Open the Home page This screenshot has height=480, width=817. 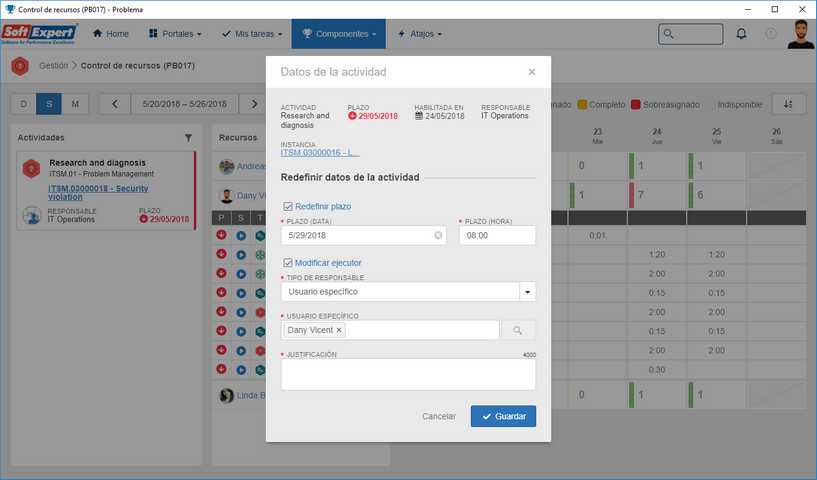click(x=110, y=34)
